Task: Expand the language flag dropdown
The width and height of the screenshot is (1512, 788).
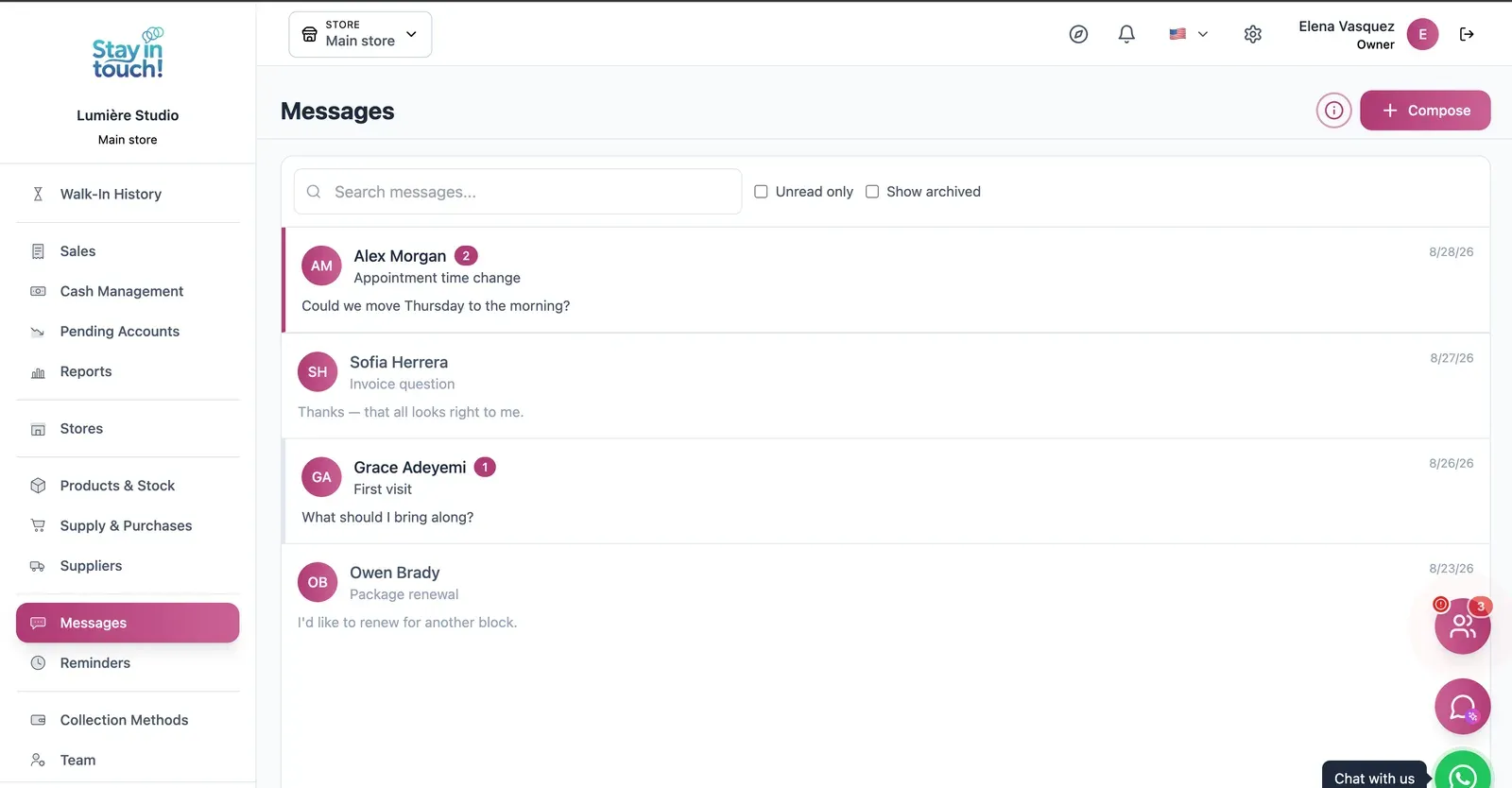Action: click(x=1188, y=34)
